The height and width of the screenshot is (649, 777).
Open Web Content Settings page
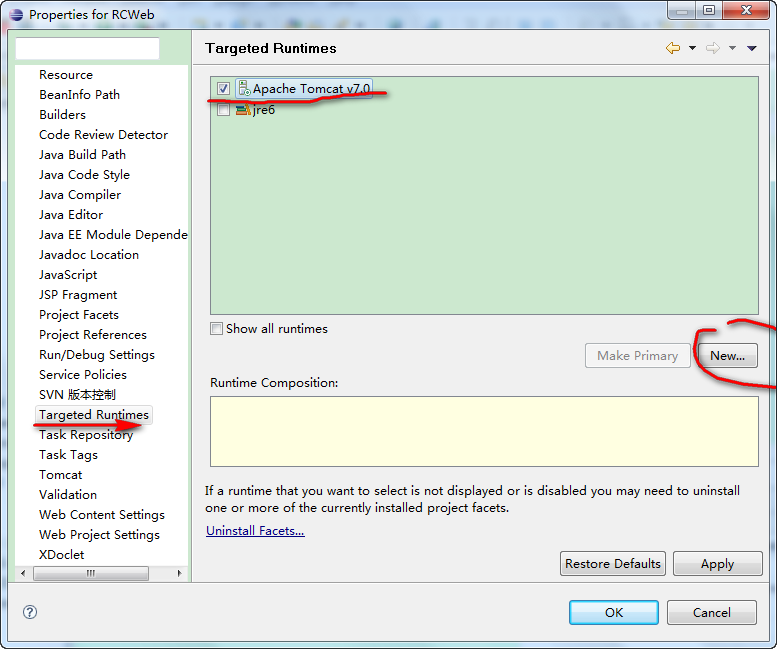102,515
